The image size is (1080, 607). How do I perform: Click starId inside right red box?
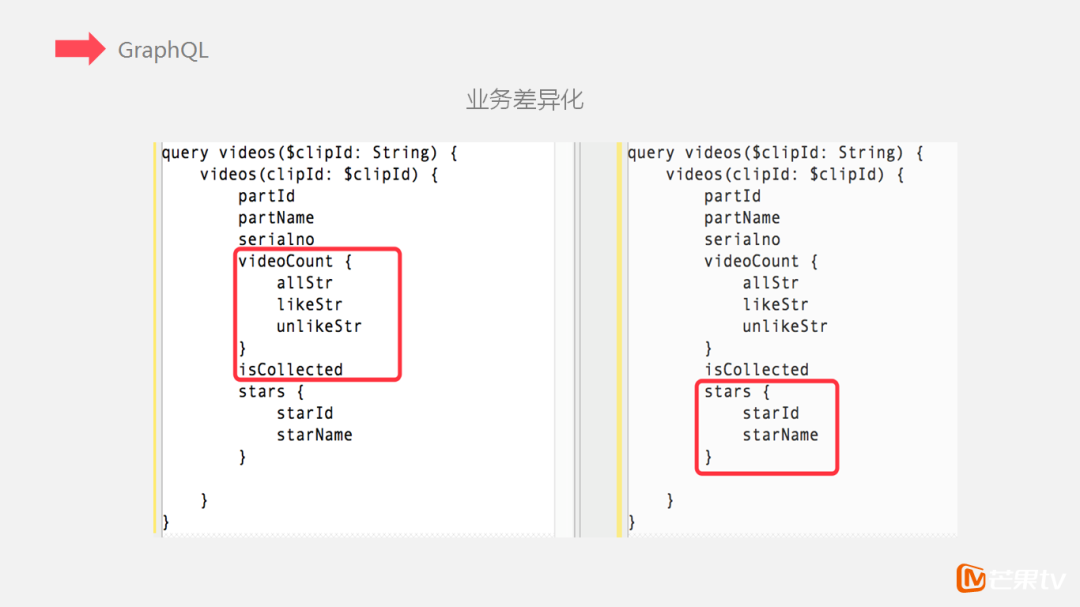pos(770,413)
